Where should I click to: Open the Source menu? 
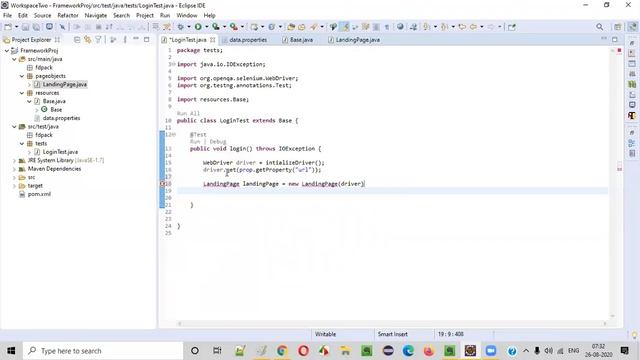point(42,15)
